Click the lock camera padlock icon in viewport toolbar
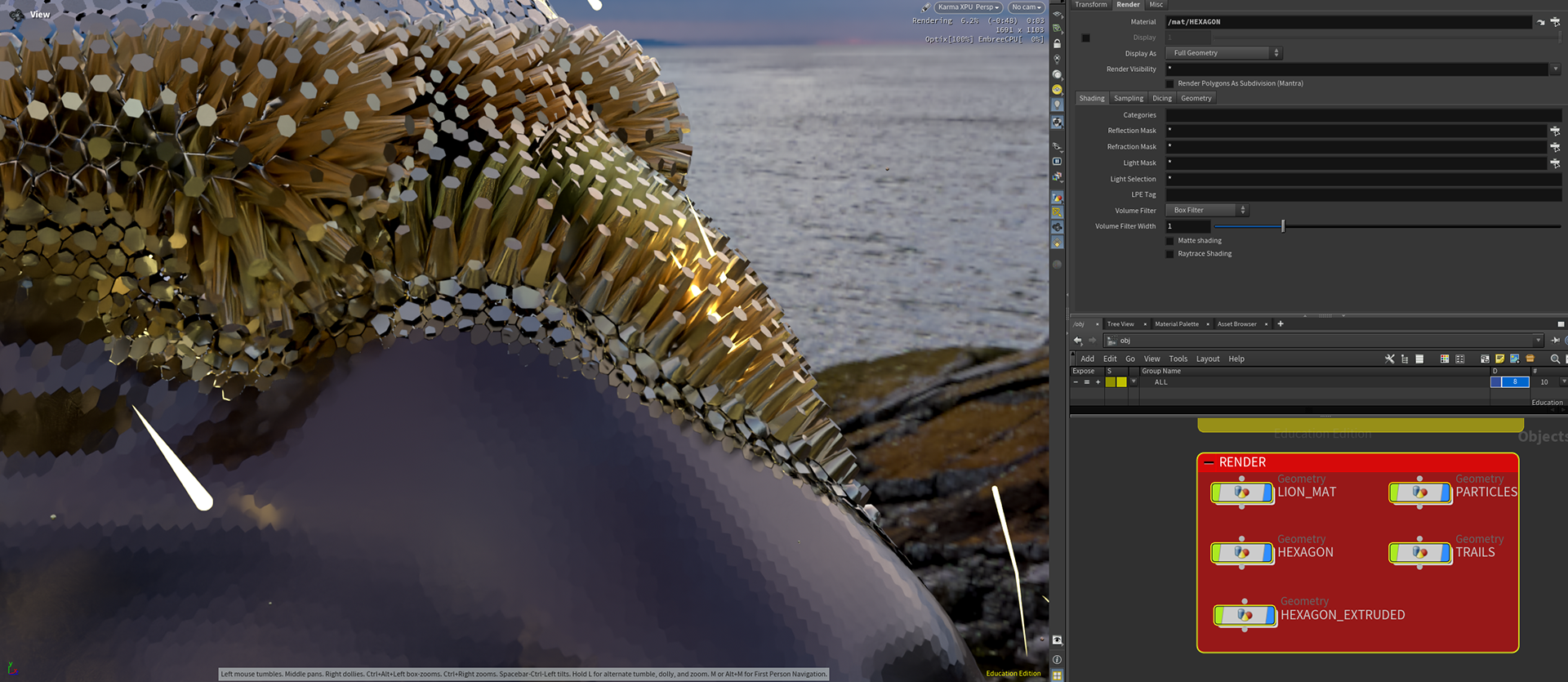 [1057, 43]
